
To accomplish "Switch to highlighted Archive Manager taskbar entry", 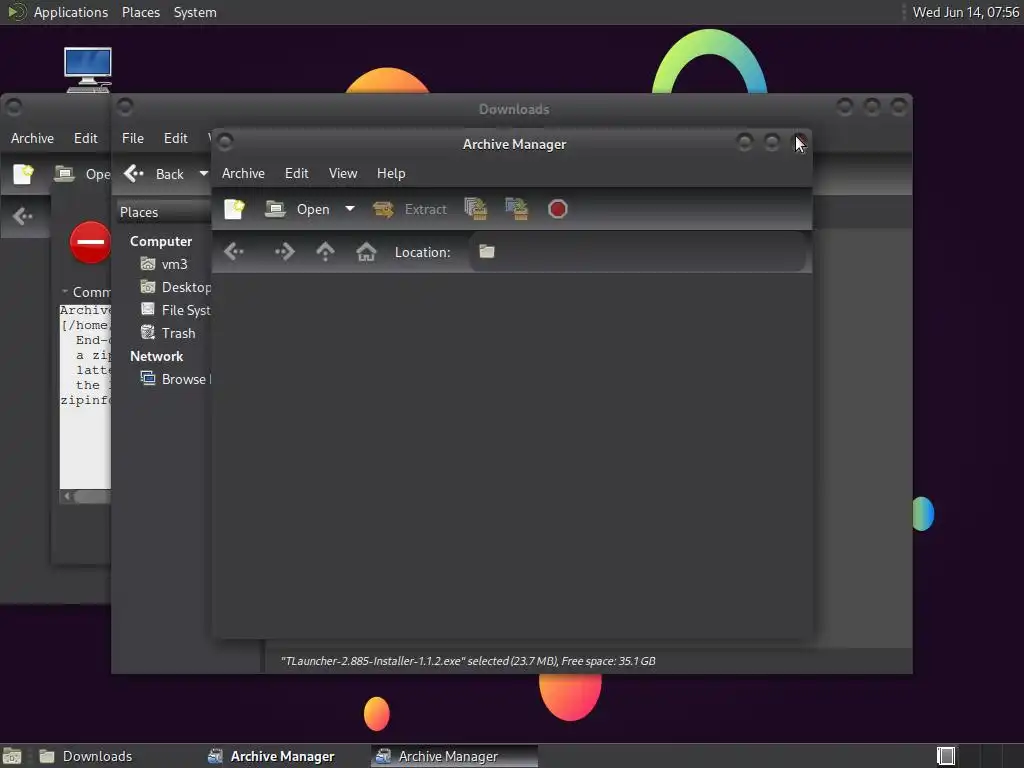I will point(455,756).
